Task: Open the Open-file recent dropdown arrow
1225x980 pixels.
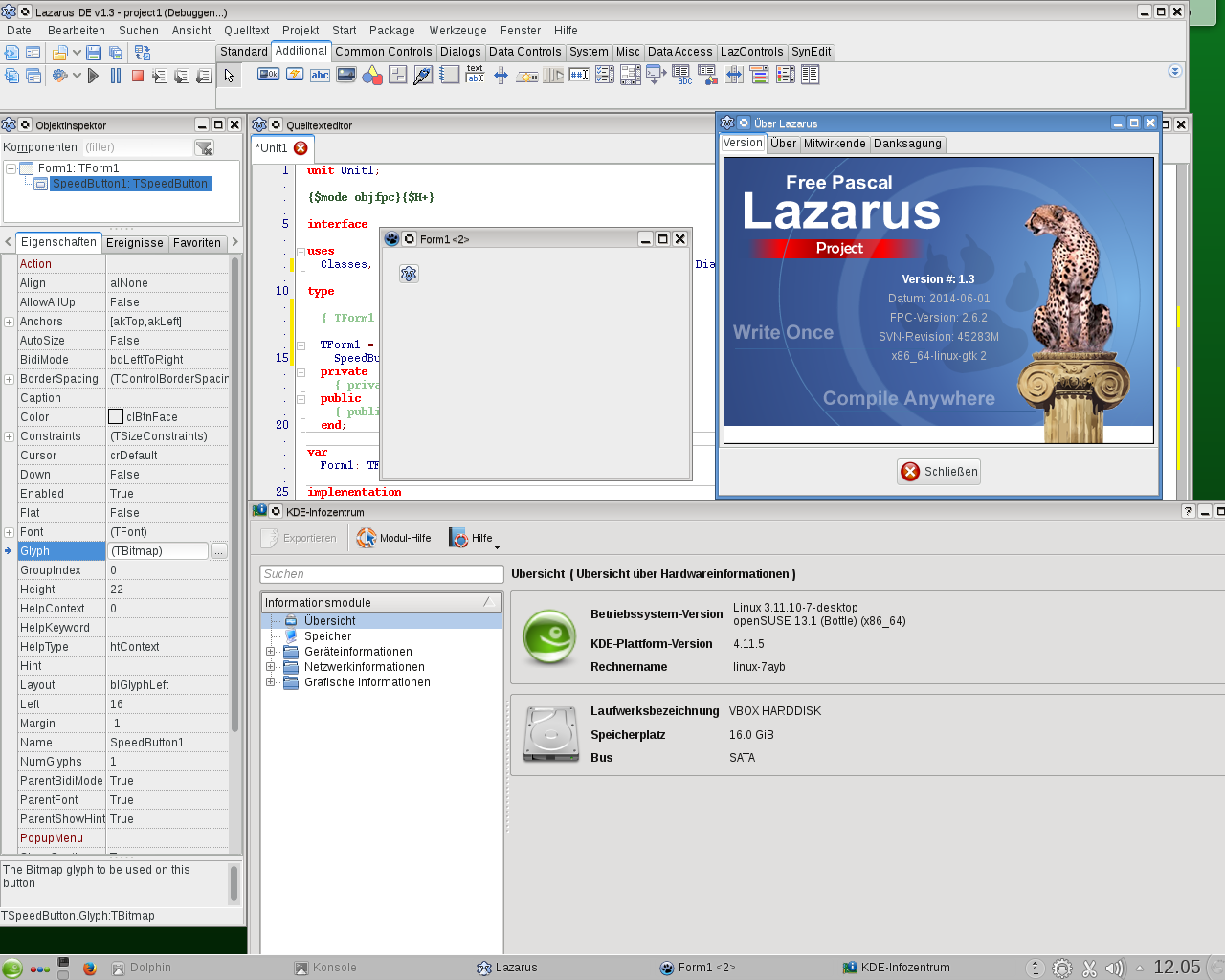Action: 77,53
